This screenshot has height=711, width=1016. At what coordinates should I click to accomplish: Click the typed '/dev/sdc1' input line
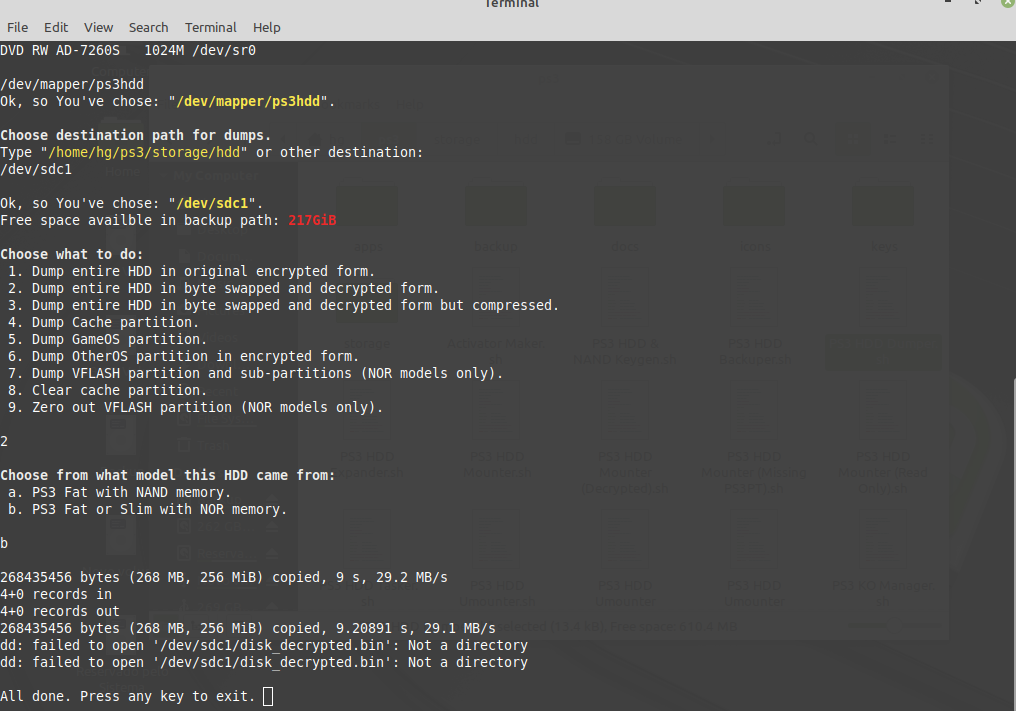point(36,169)
